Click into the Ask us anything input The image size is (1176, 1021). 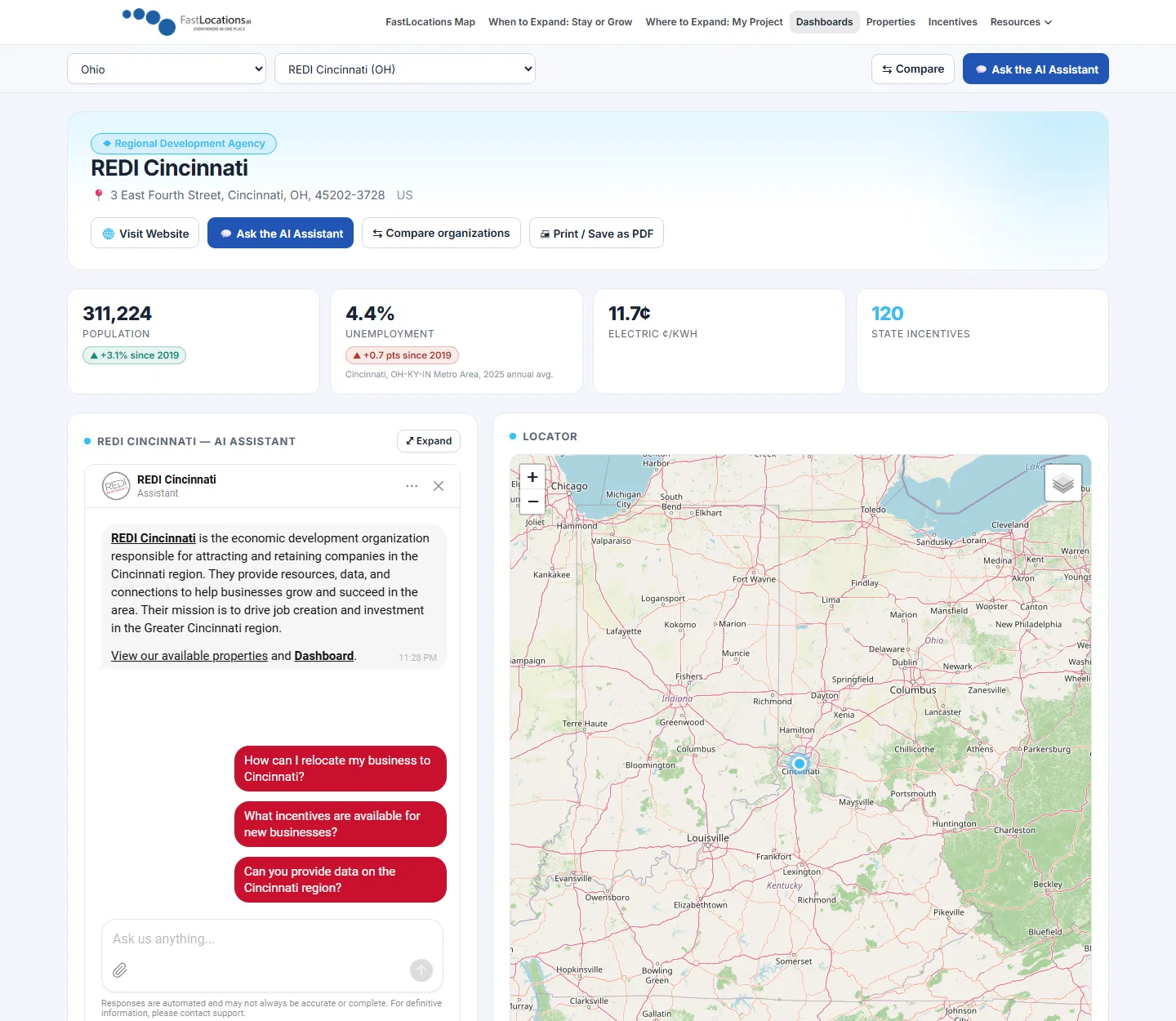tap(272, 939)
